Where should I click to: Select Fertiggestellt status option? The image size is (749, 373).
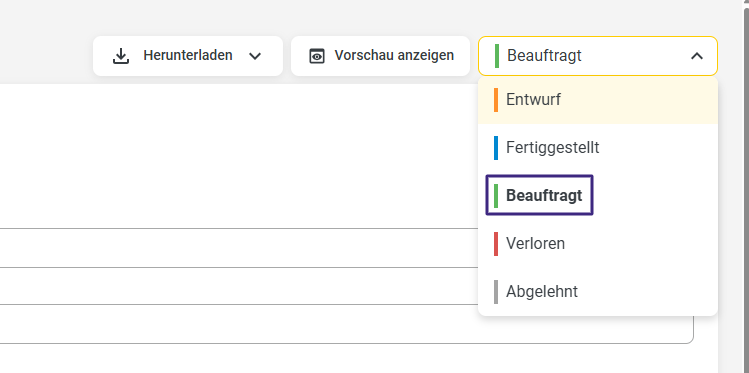click(598, 148)
